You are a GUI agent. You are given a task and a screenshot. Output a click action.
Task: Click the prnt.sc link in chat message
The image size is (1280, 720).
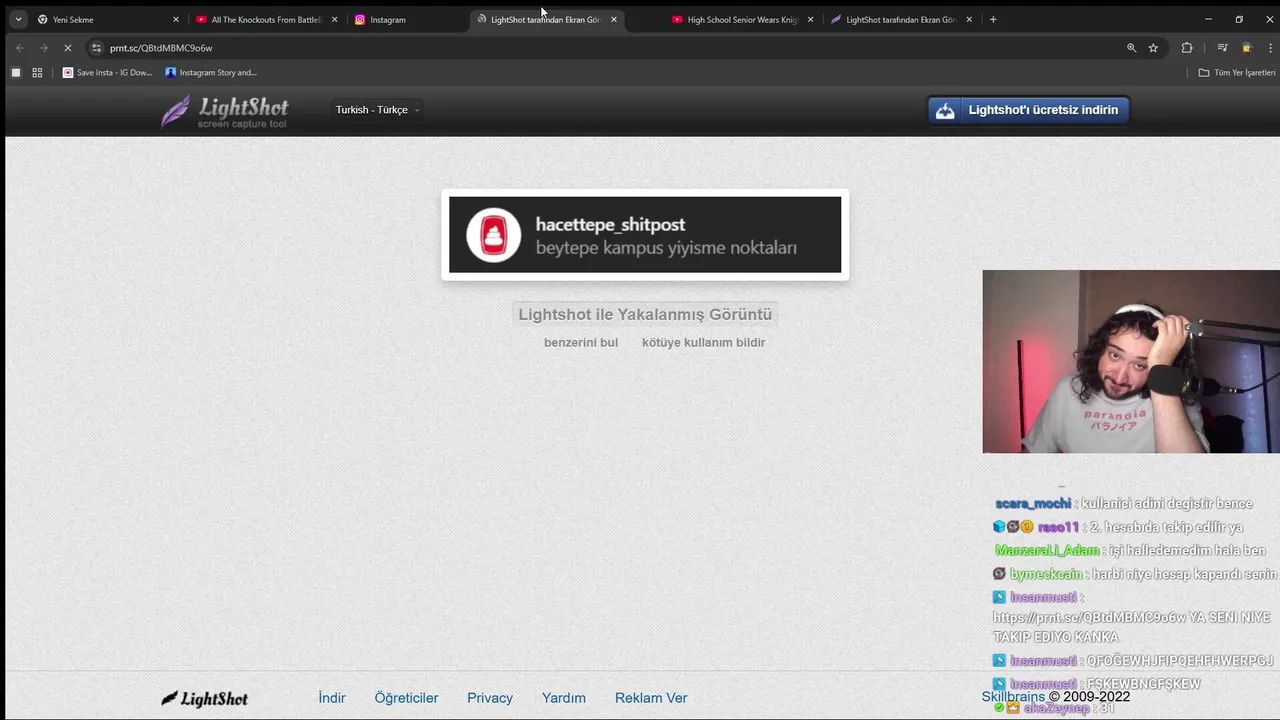[x=1089, y=618]
